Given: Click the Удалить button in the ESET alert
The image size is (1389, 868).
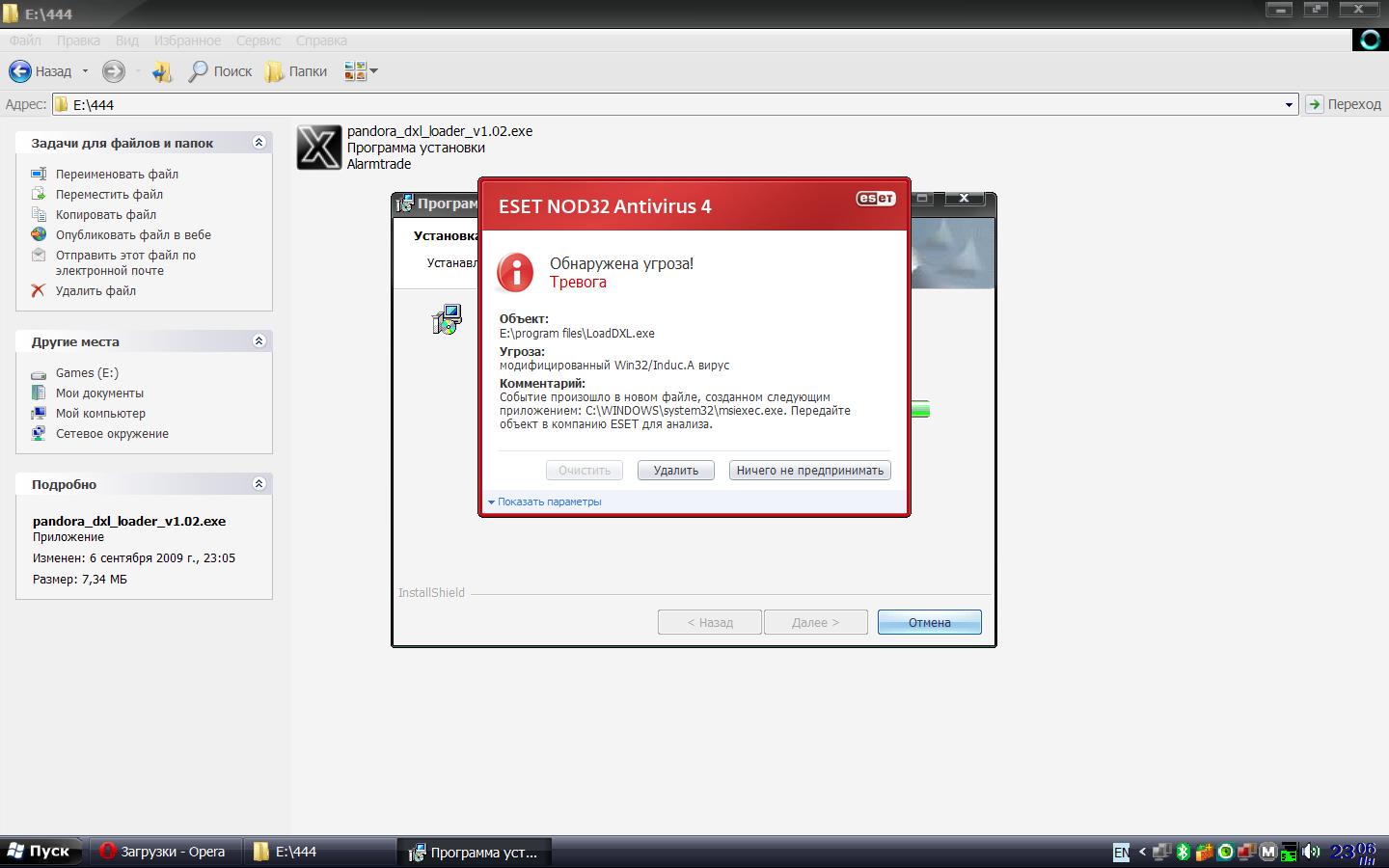Looking at the screenshot, I should point(675,471).
